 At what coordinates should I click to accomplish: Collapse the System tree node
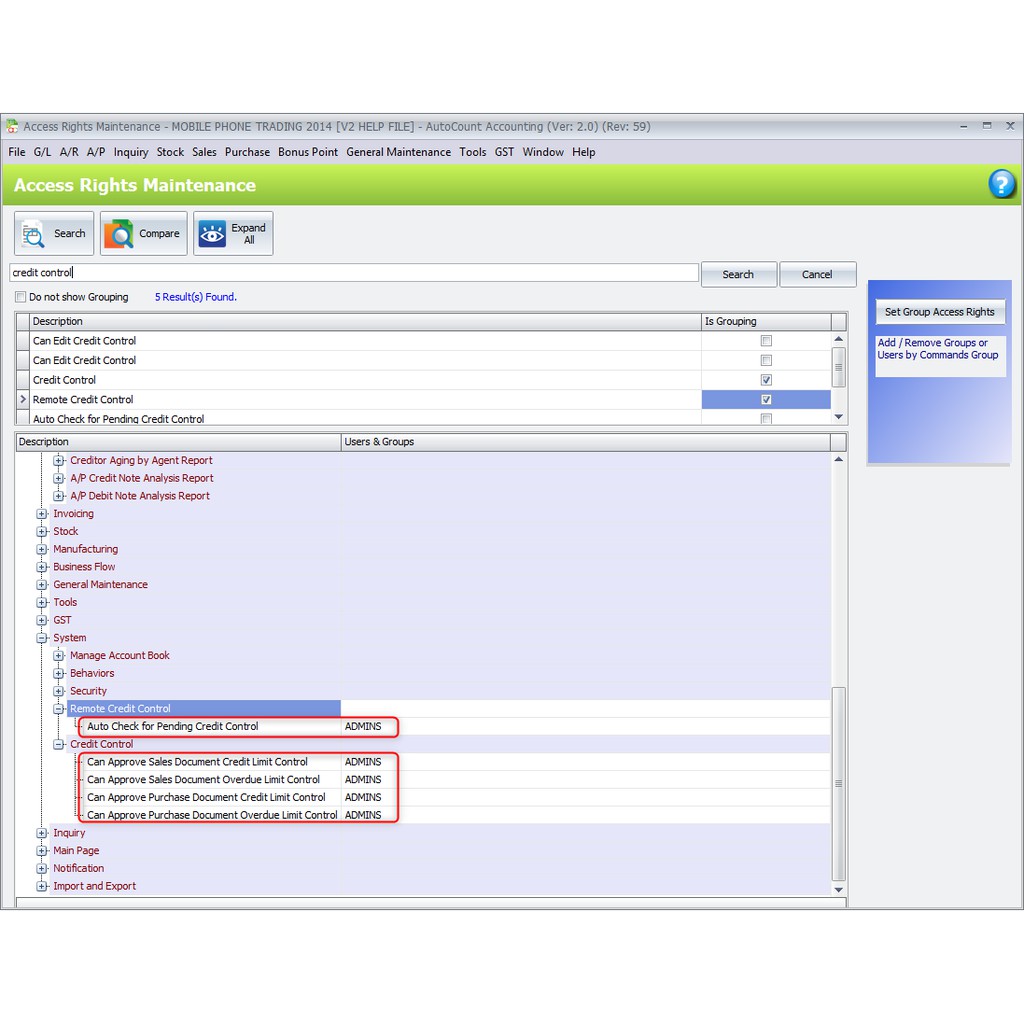coord(42,638)
